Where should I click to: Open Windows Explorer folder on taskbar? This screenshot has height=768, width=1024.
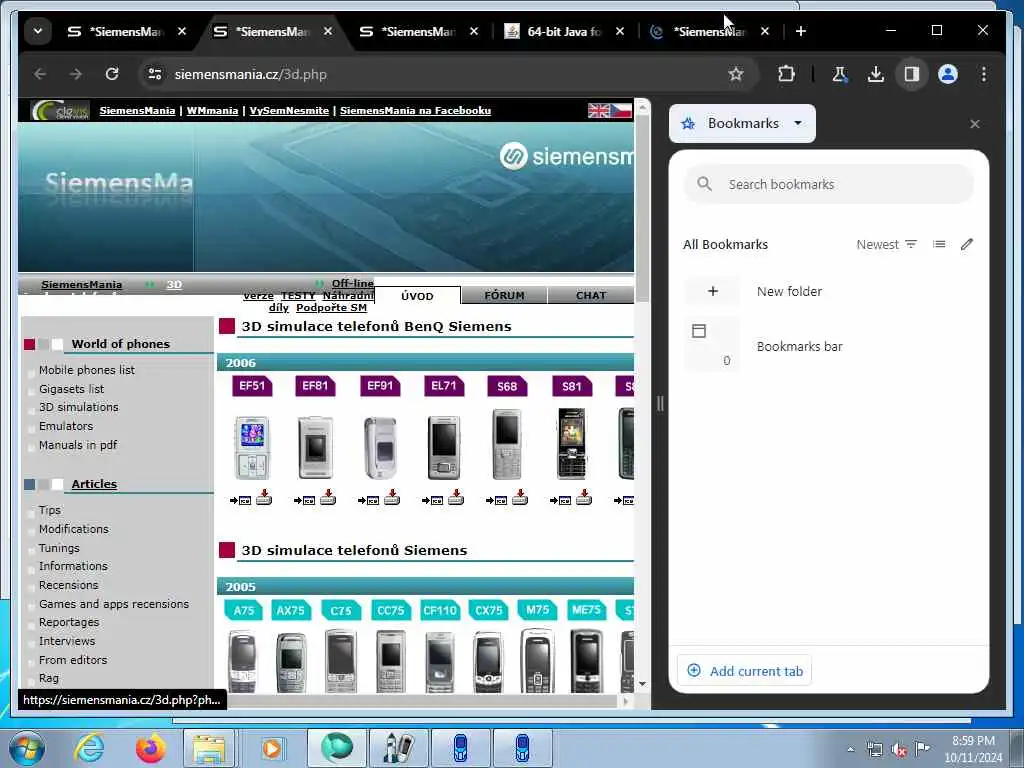(209, 748)
